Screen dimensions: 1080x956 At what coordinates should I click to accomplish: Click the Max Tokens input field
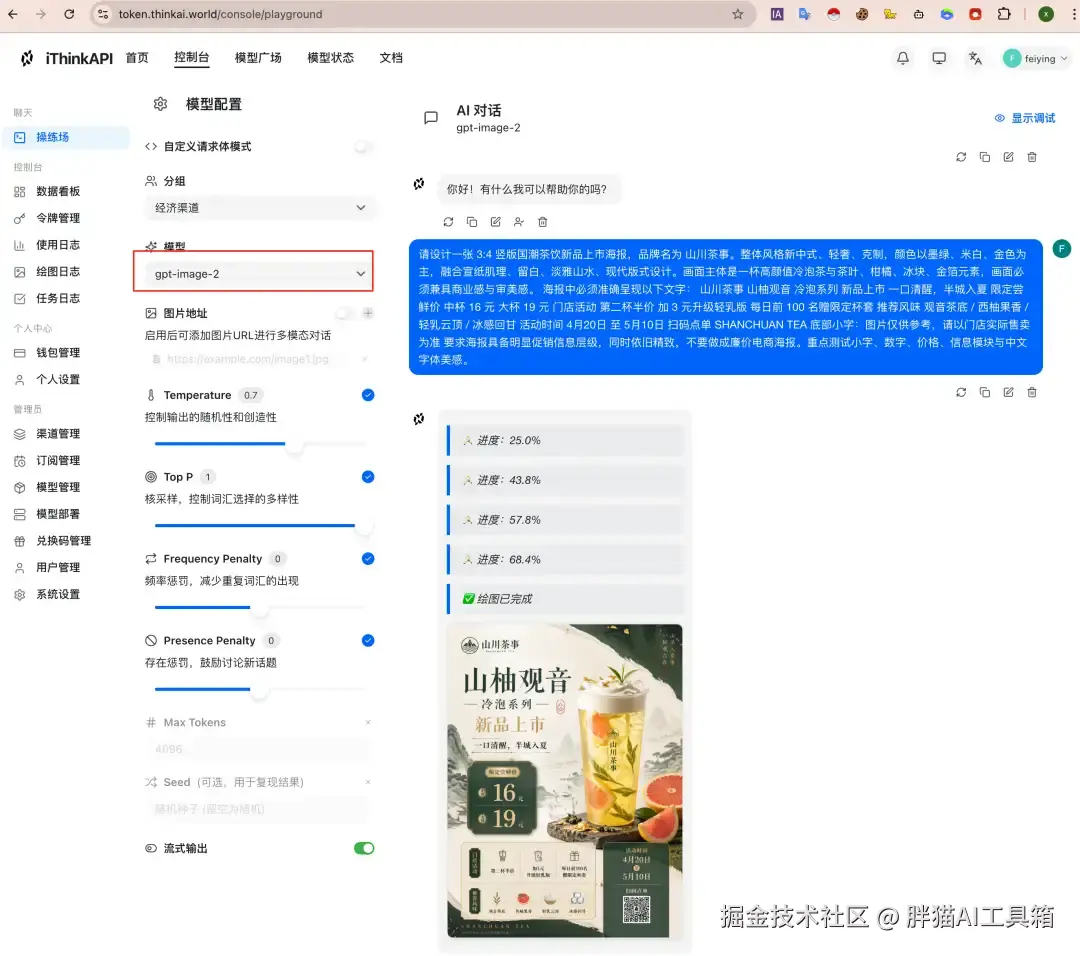click(x=260, y=749)
